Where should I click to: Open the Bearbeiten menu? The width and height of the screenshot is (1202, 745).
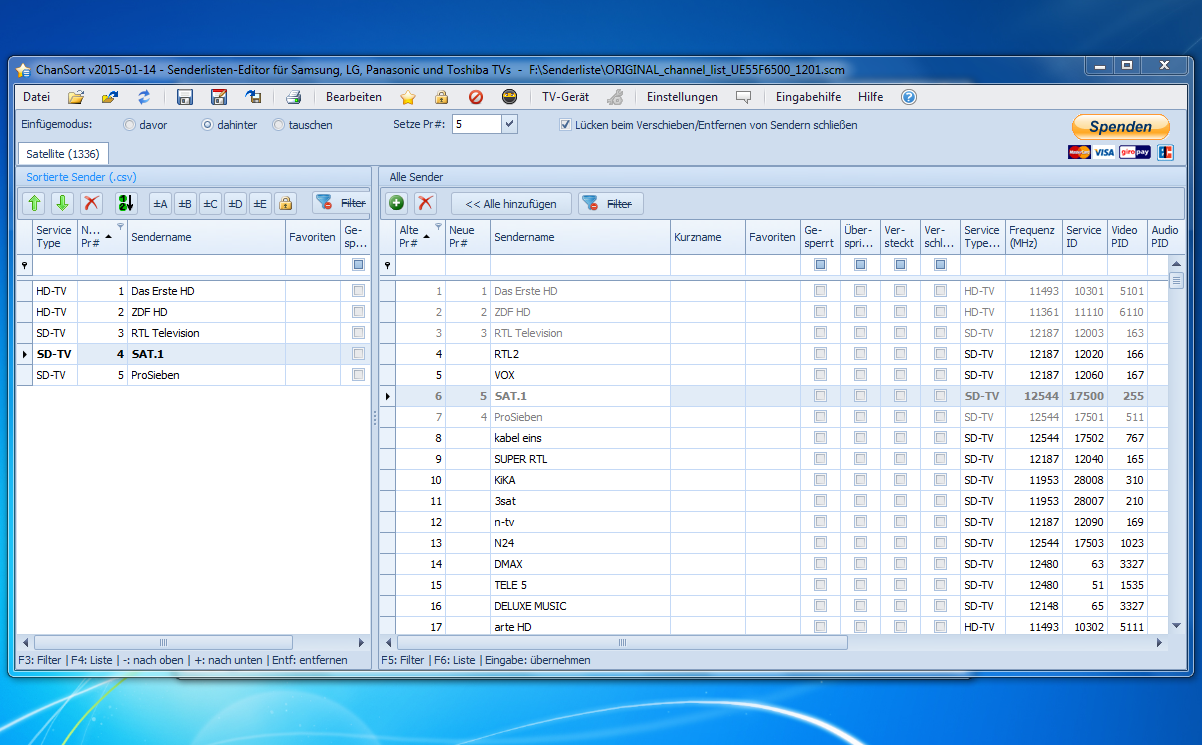(x=353, y=97)
